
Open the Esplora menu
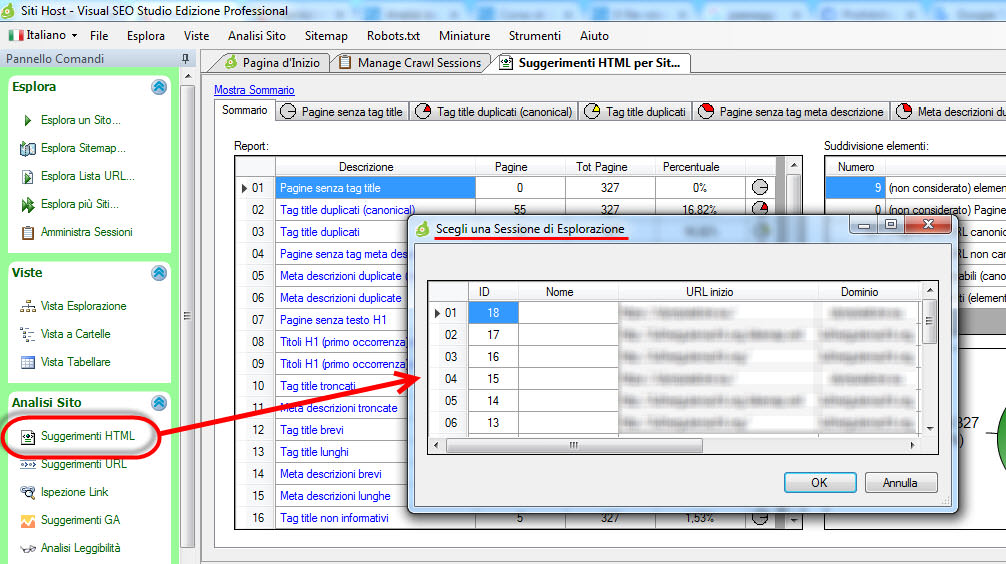point(146,36)
